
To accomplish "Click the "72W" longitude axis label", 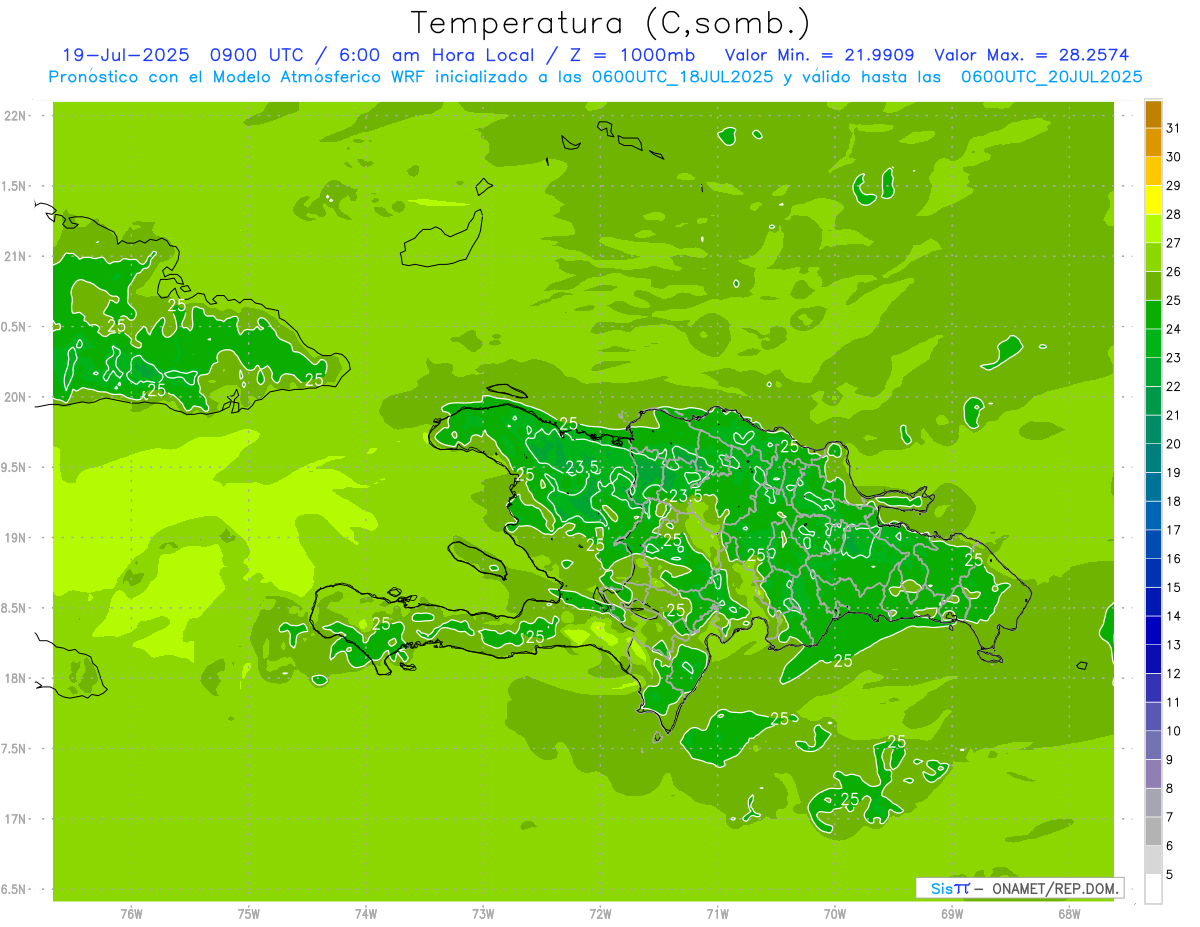I will point(600,914).
